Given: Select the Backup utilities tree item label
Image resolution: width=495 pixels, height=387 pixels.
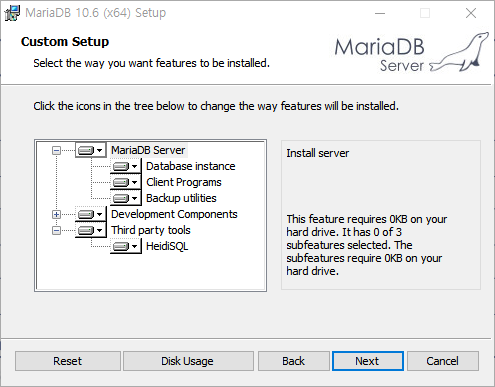Looking at the screenshot, I should click(181, 198).
